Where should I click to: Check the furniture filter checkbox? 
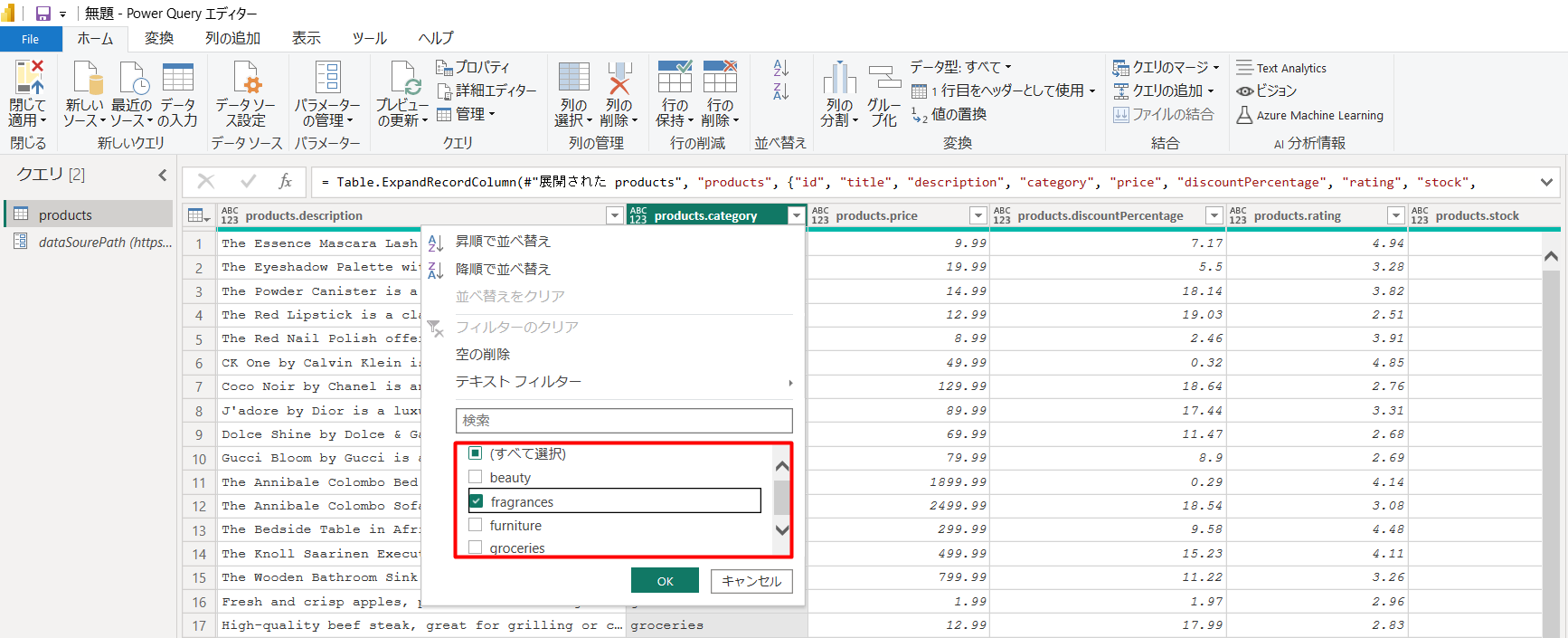point(476,525)
